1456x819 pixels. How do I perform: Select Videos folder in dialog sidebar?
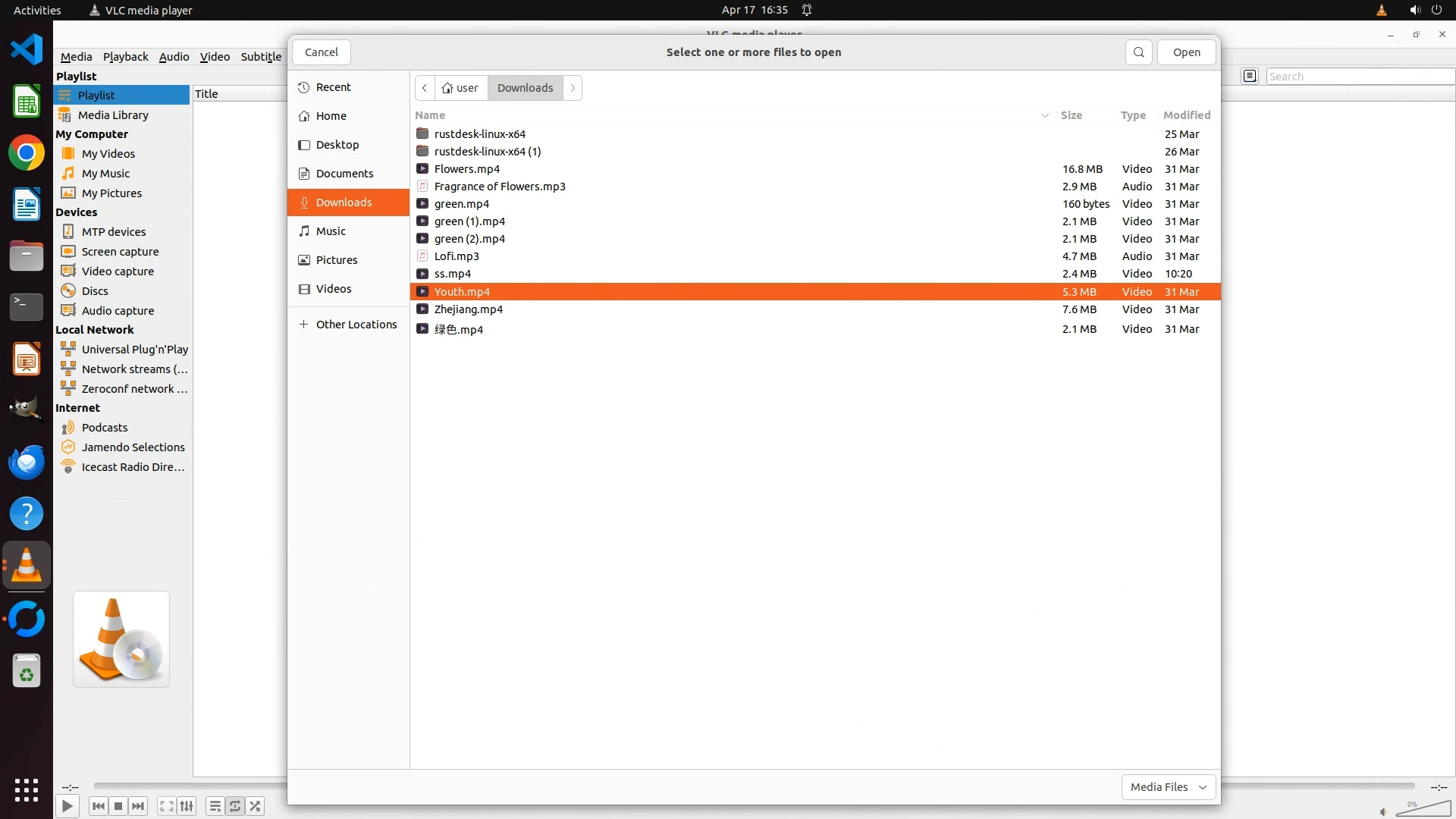(333, 289)
